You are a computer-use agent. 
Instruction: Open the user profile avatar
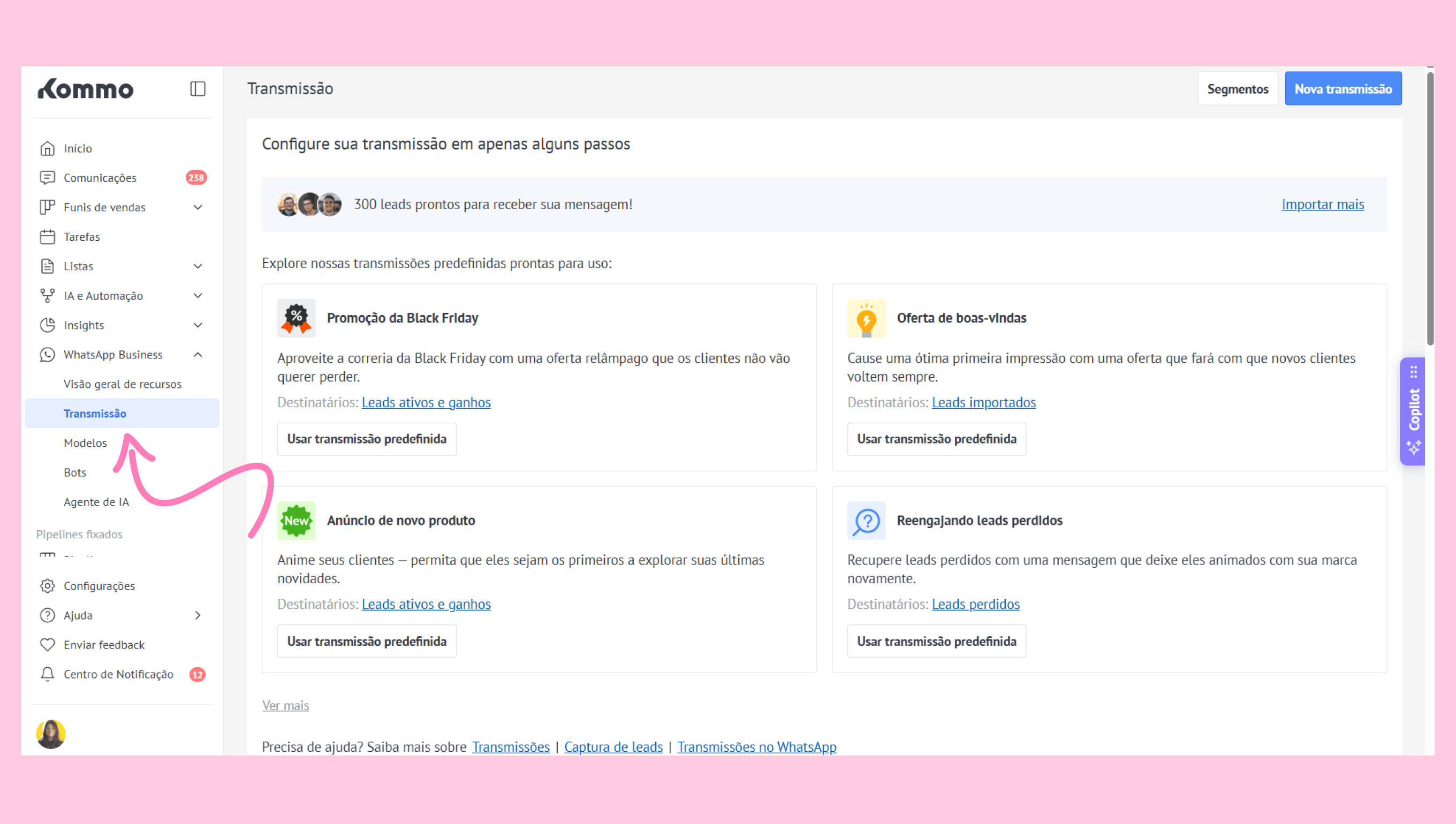click(x=51, y=734)
